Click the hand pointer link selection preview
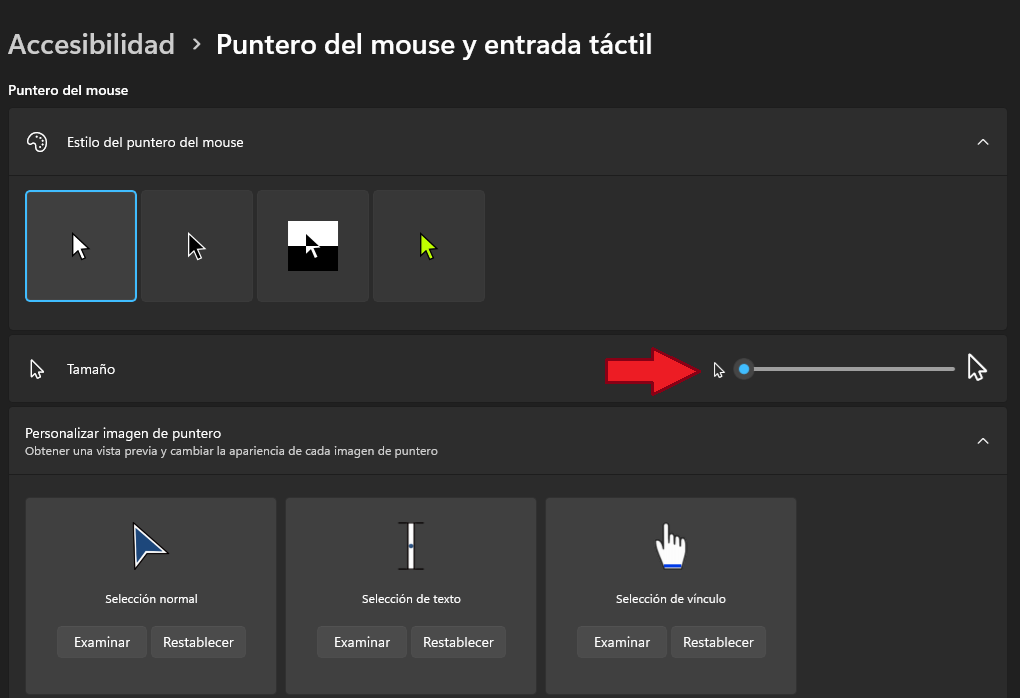 (x=670, y=547)
